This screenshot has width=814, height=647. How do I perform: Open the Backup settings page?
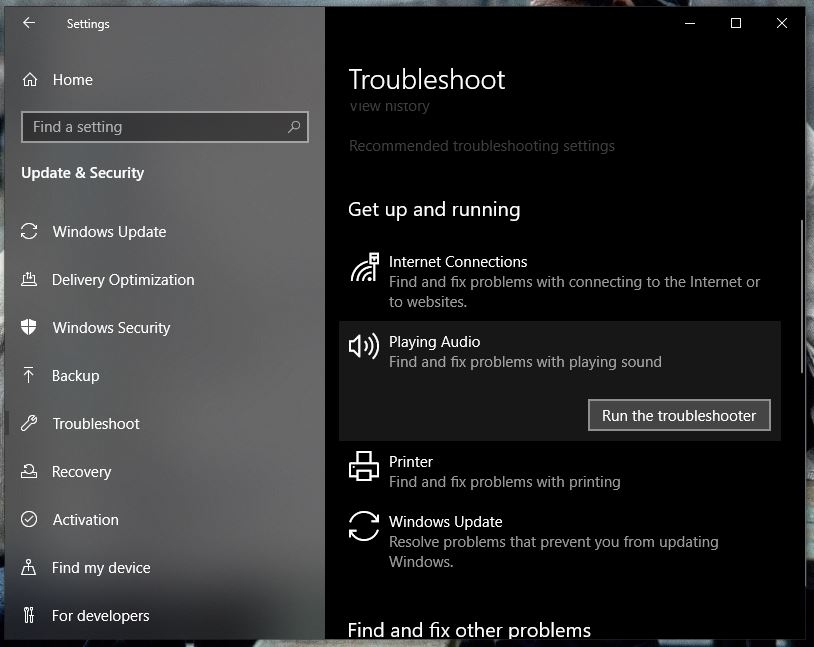75,375
